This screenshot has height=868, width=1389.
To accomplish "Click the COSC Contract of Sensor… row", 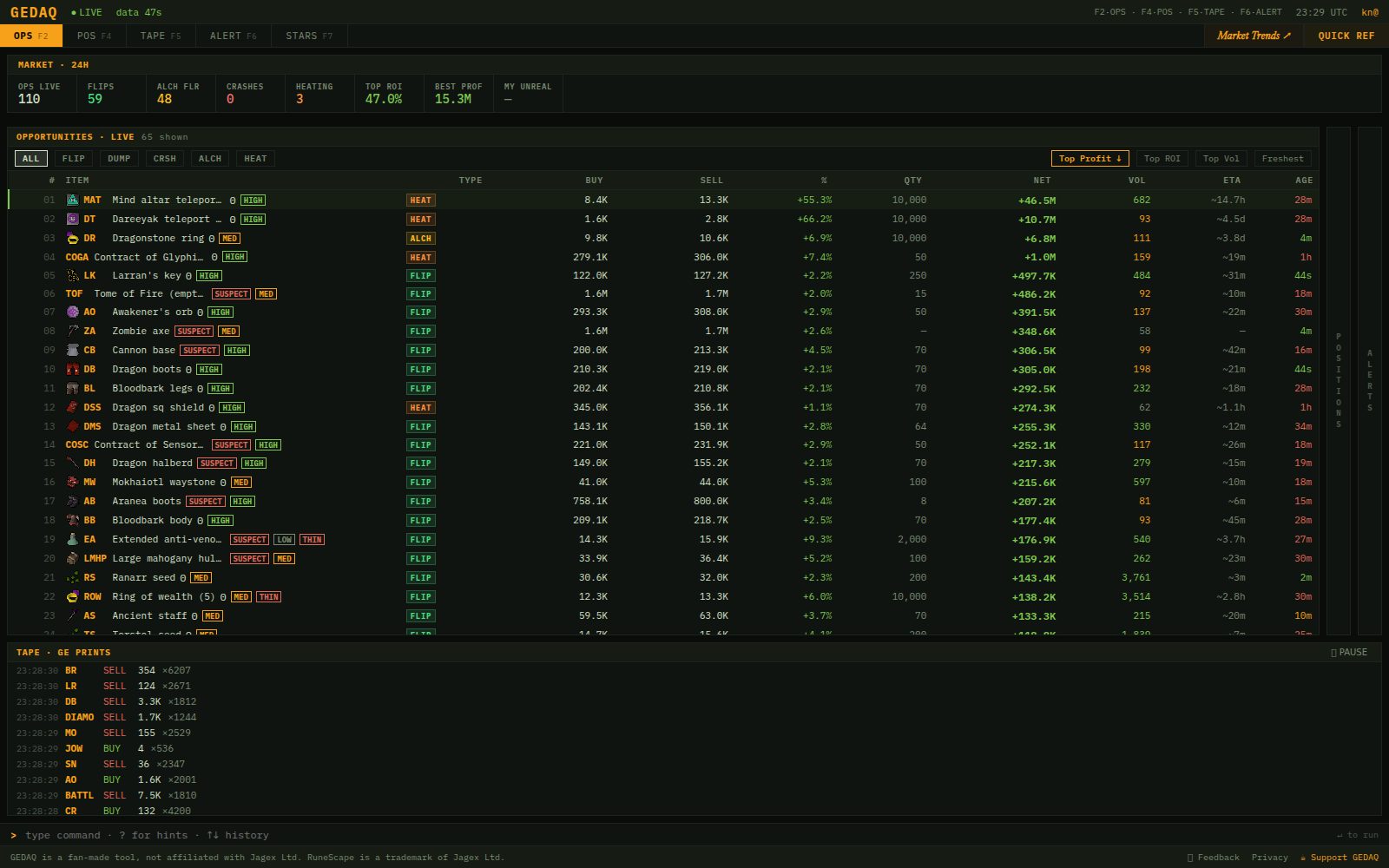I will [x=663, y=444].
